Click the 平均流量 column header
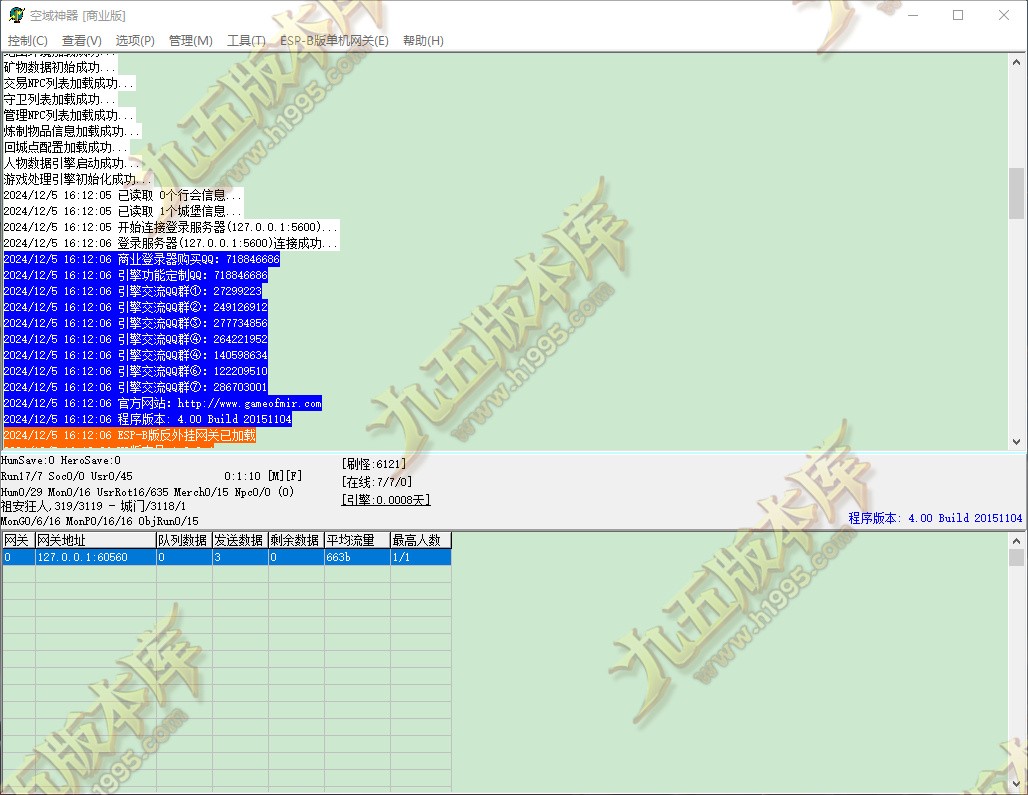1028x795 pixels. 357,540
